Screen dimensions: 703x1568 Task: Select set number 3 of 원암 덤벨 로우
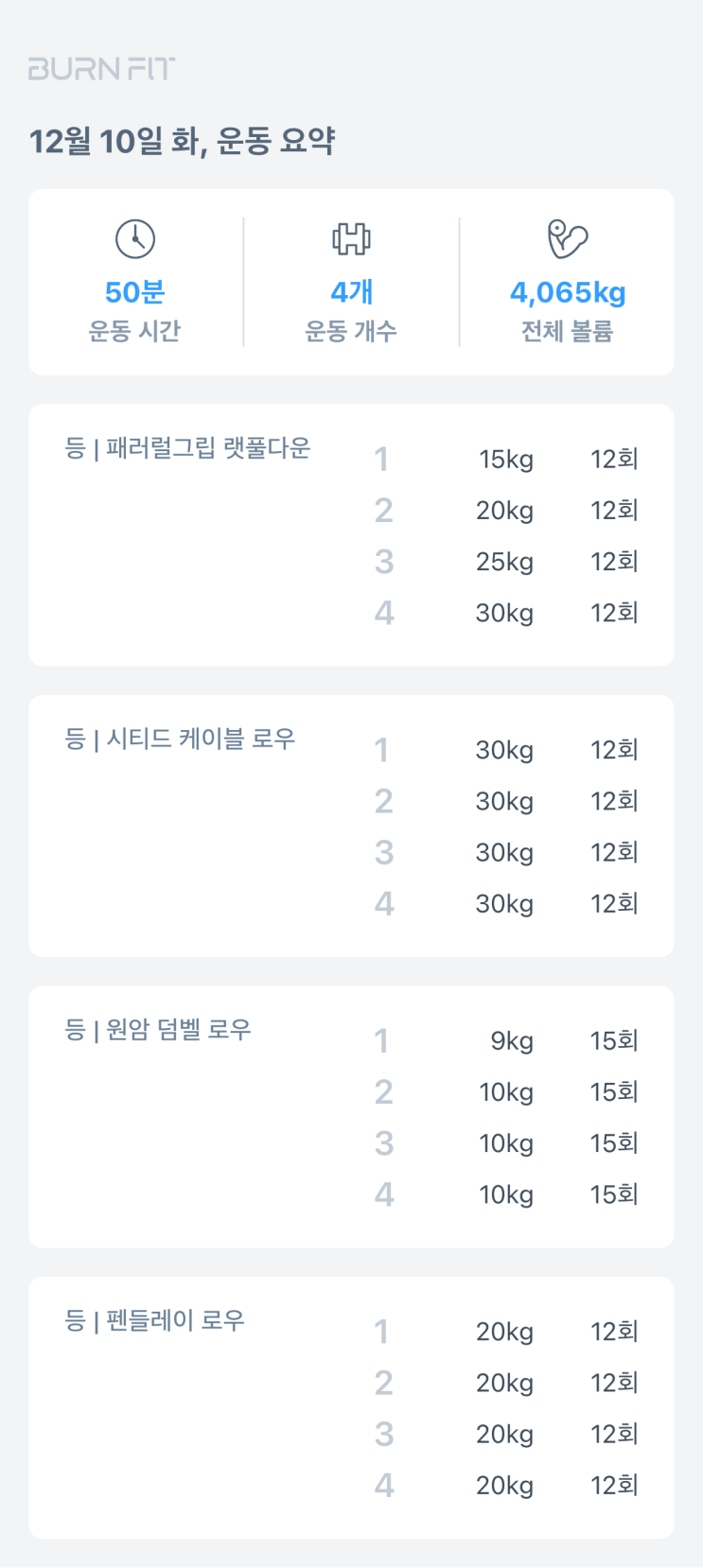(383, 1143)
